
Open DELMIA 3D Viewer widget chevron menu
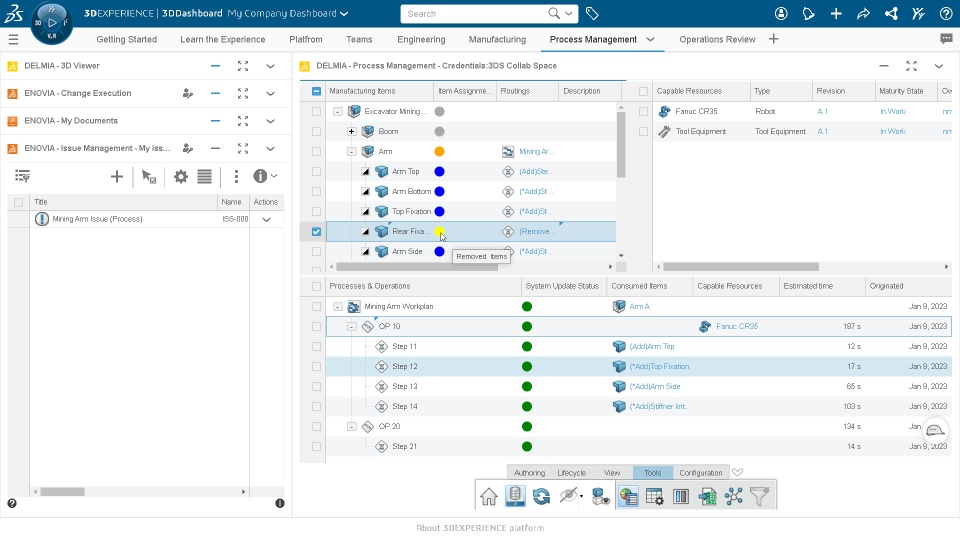pos(270,66)
